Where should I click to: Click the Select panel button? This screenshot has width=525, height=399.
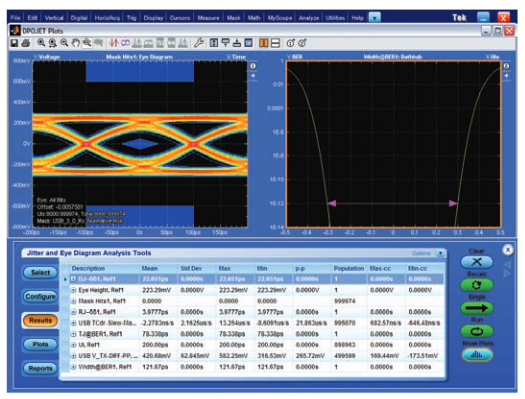click(x=41, y=272)
